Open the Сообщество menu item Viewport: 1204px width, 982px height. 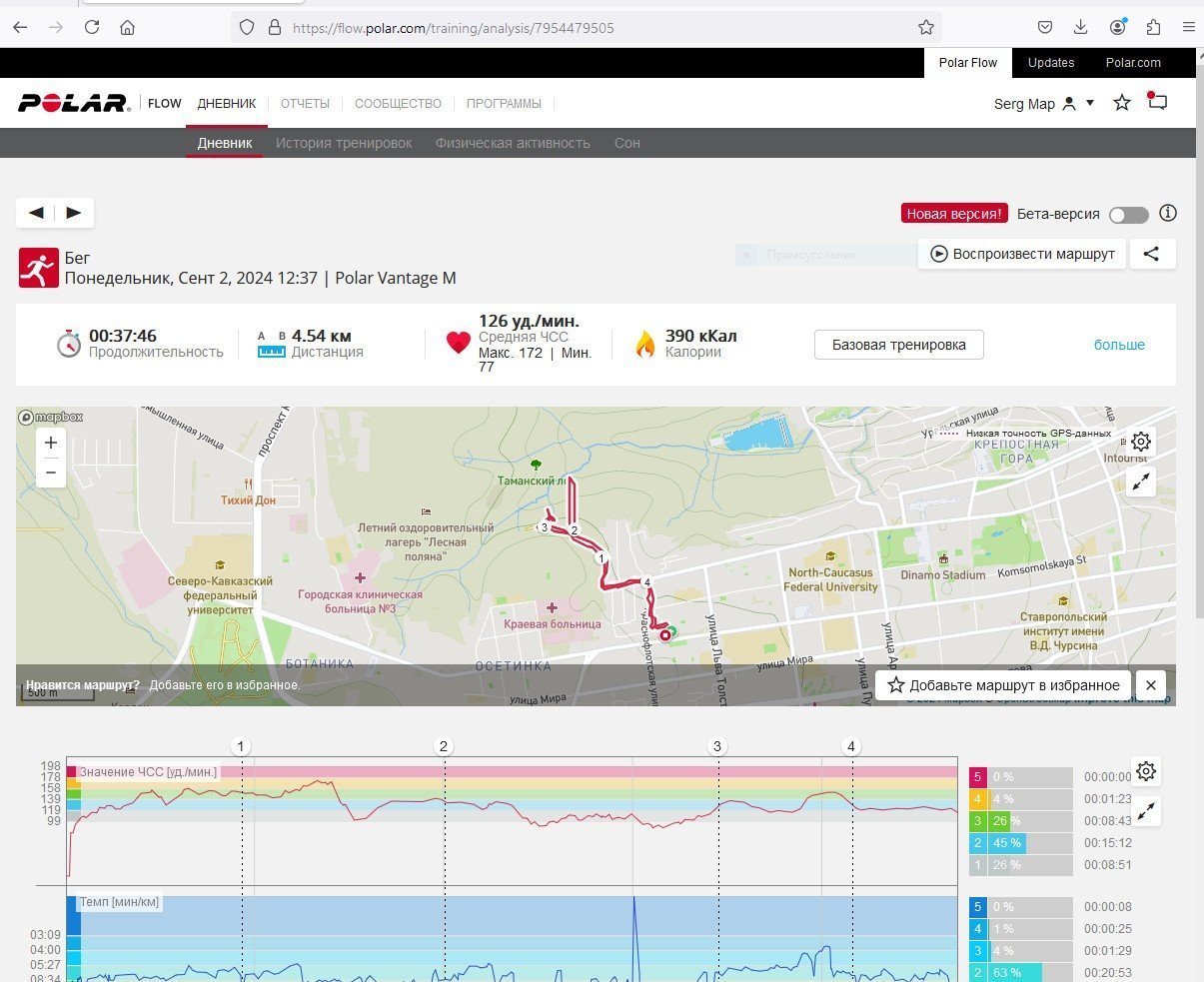[x=398, y=103]
